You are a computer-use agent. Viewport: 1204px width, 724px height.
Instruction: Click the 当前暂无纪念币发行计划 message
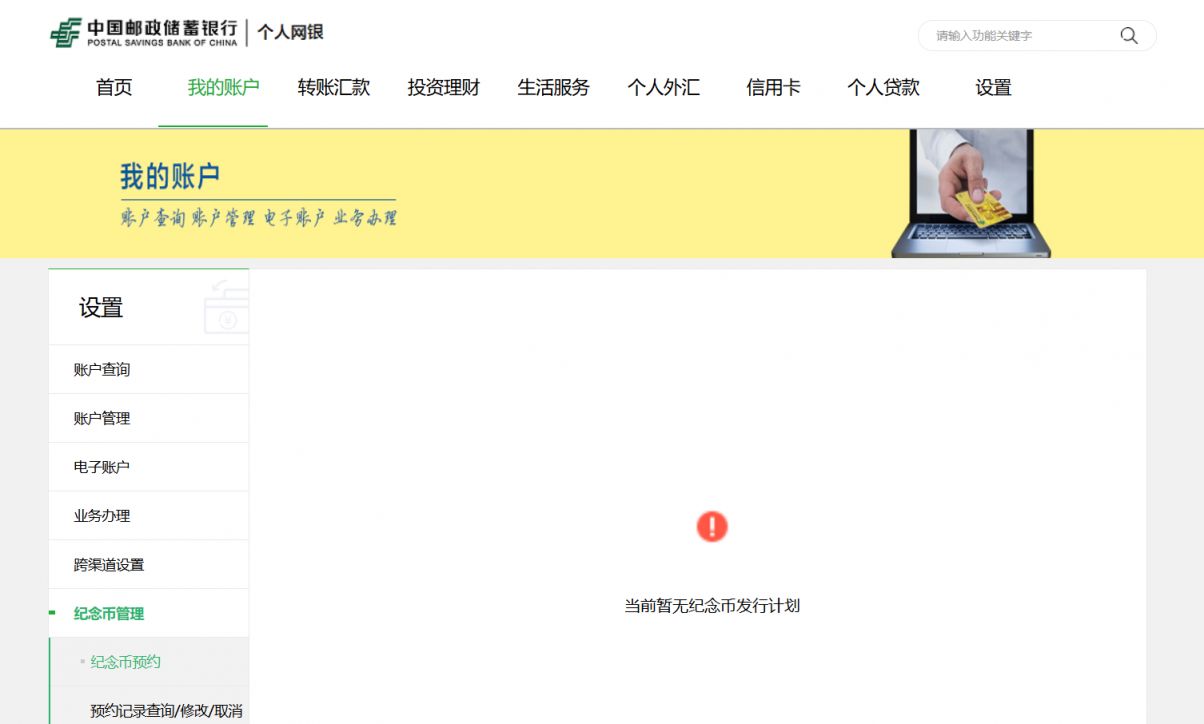(x=712, y=606)
